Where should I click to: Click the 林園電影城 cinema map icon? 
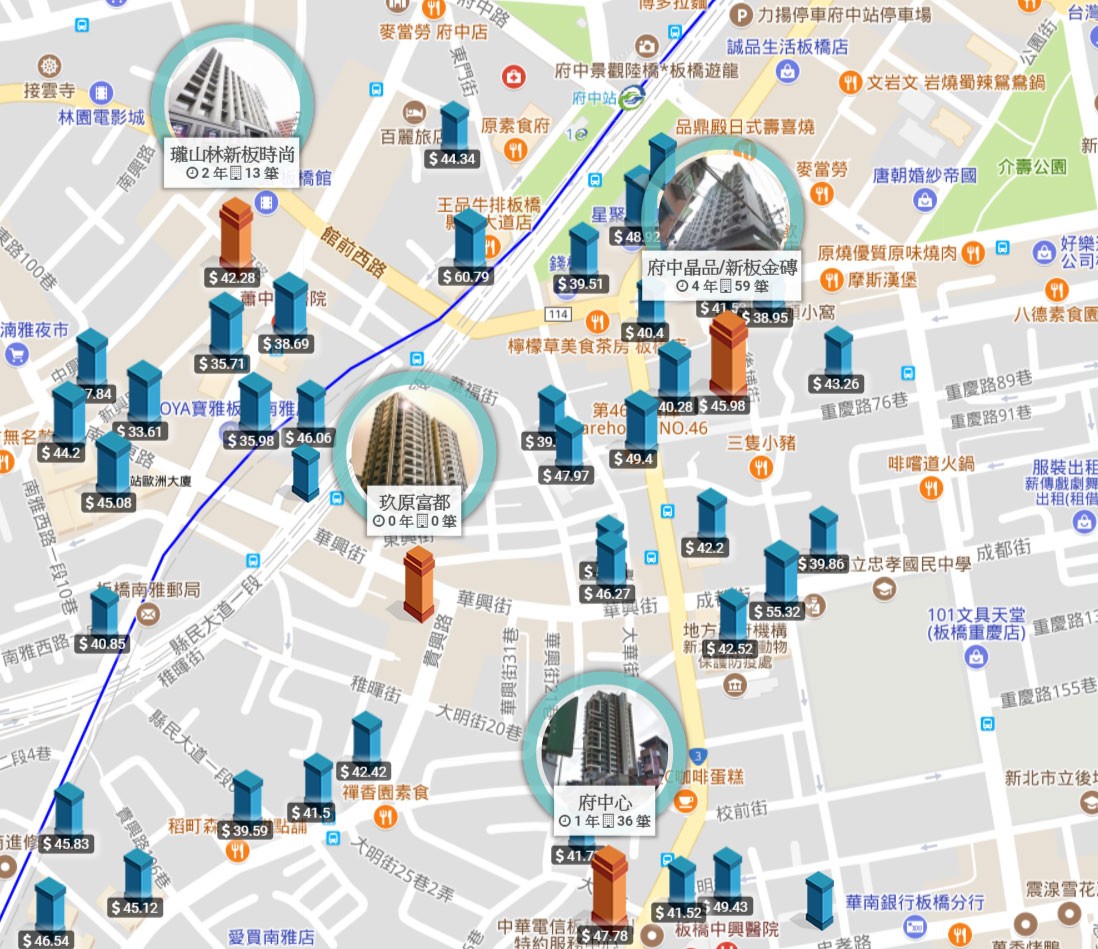[x=102, y=92]
